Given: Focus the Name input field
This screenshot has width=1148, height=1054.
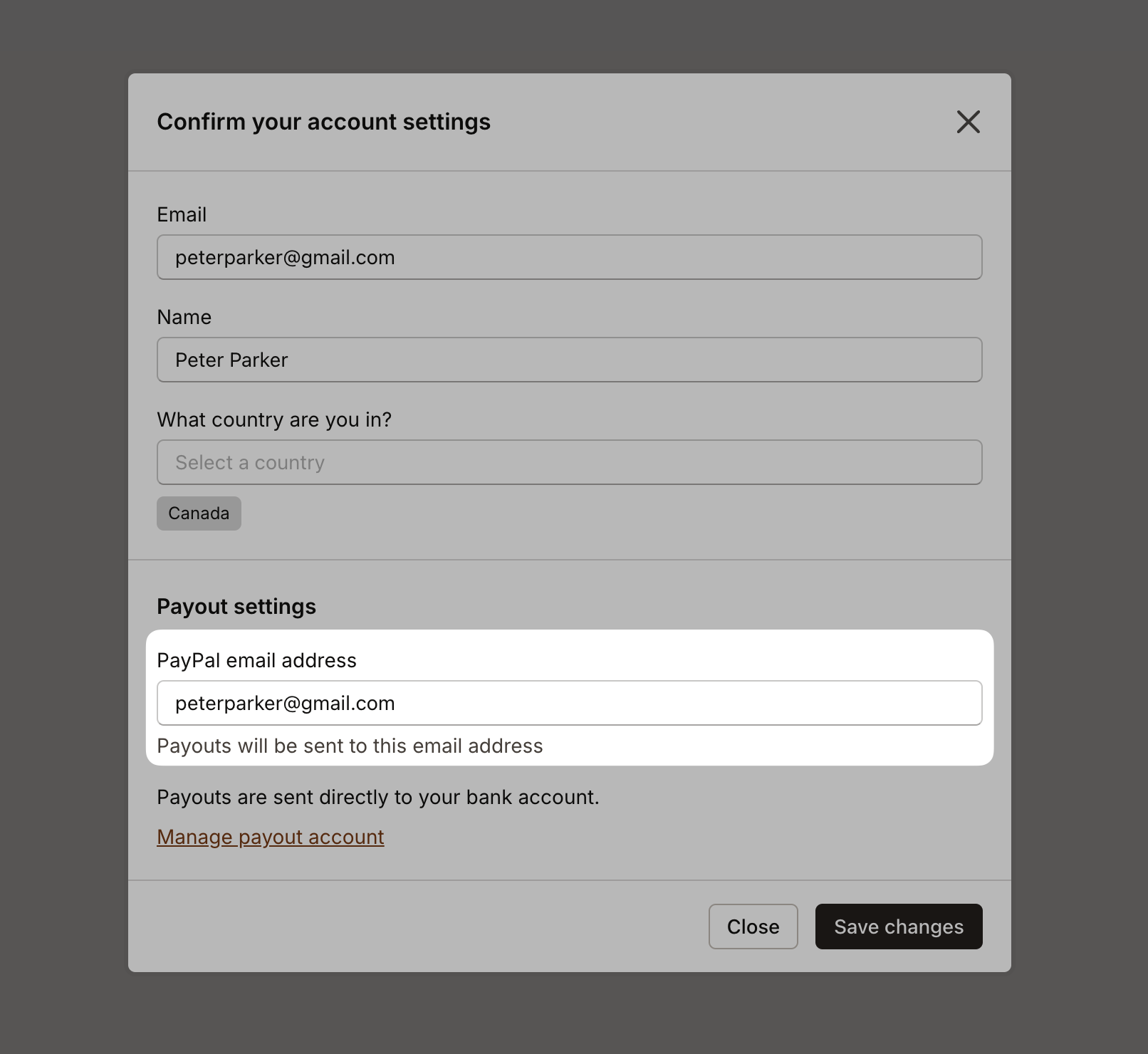Looking at the screenshot, I should coord(570,360).
